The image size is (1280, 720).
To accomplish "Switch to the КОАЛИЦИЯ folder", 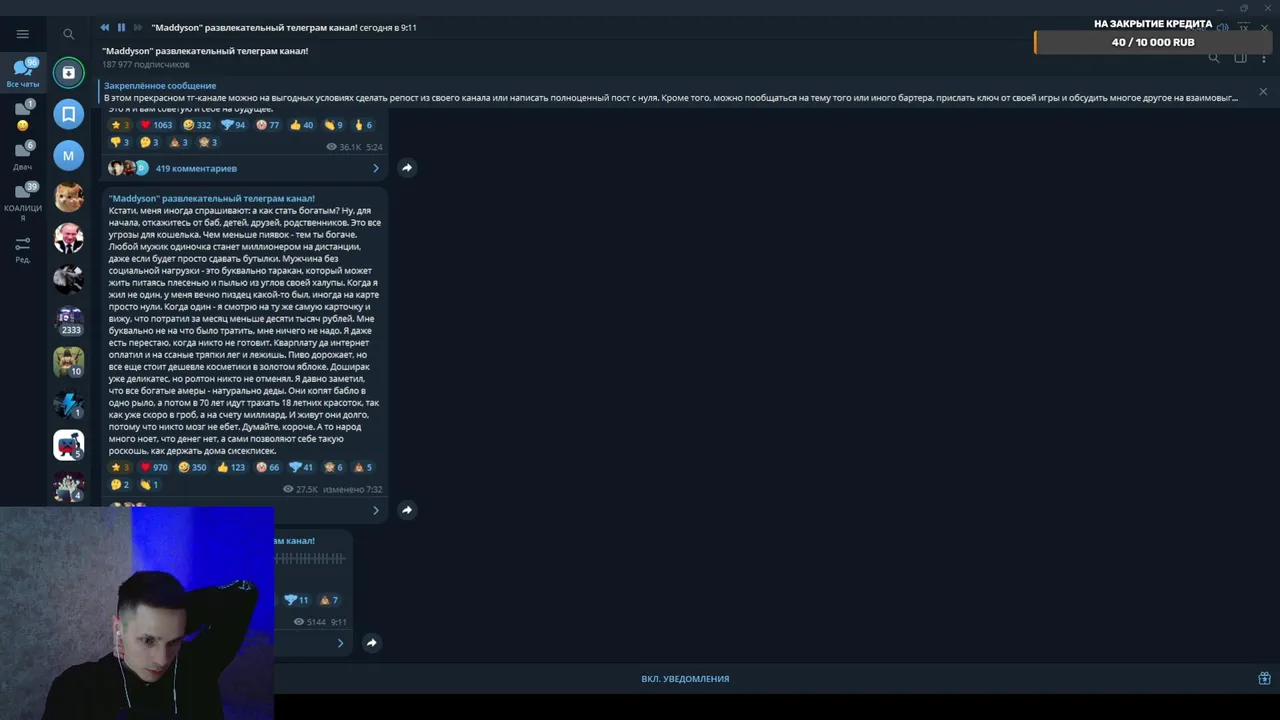I will [23, 202].
